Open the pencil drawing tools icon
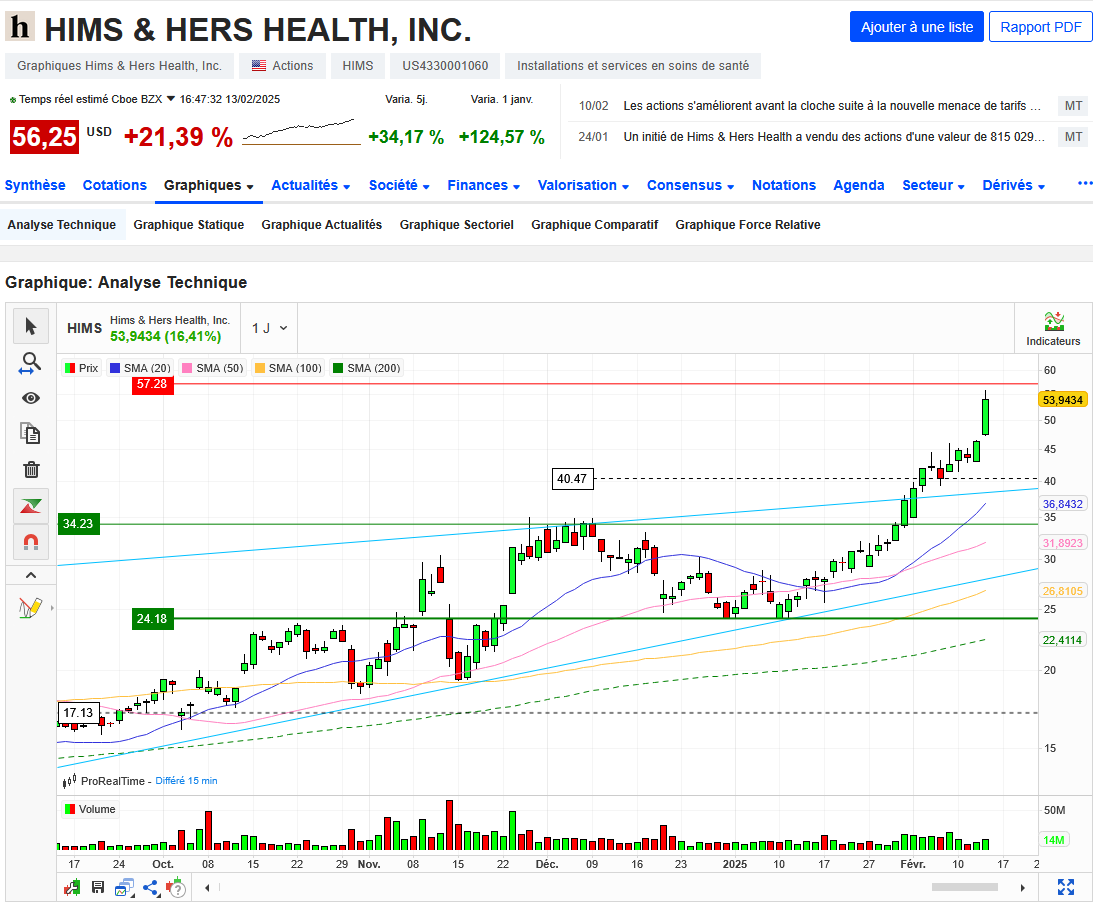 click(x=31, y=607)
